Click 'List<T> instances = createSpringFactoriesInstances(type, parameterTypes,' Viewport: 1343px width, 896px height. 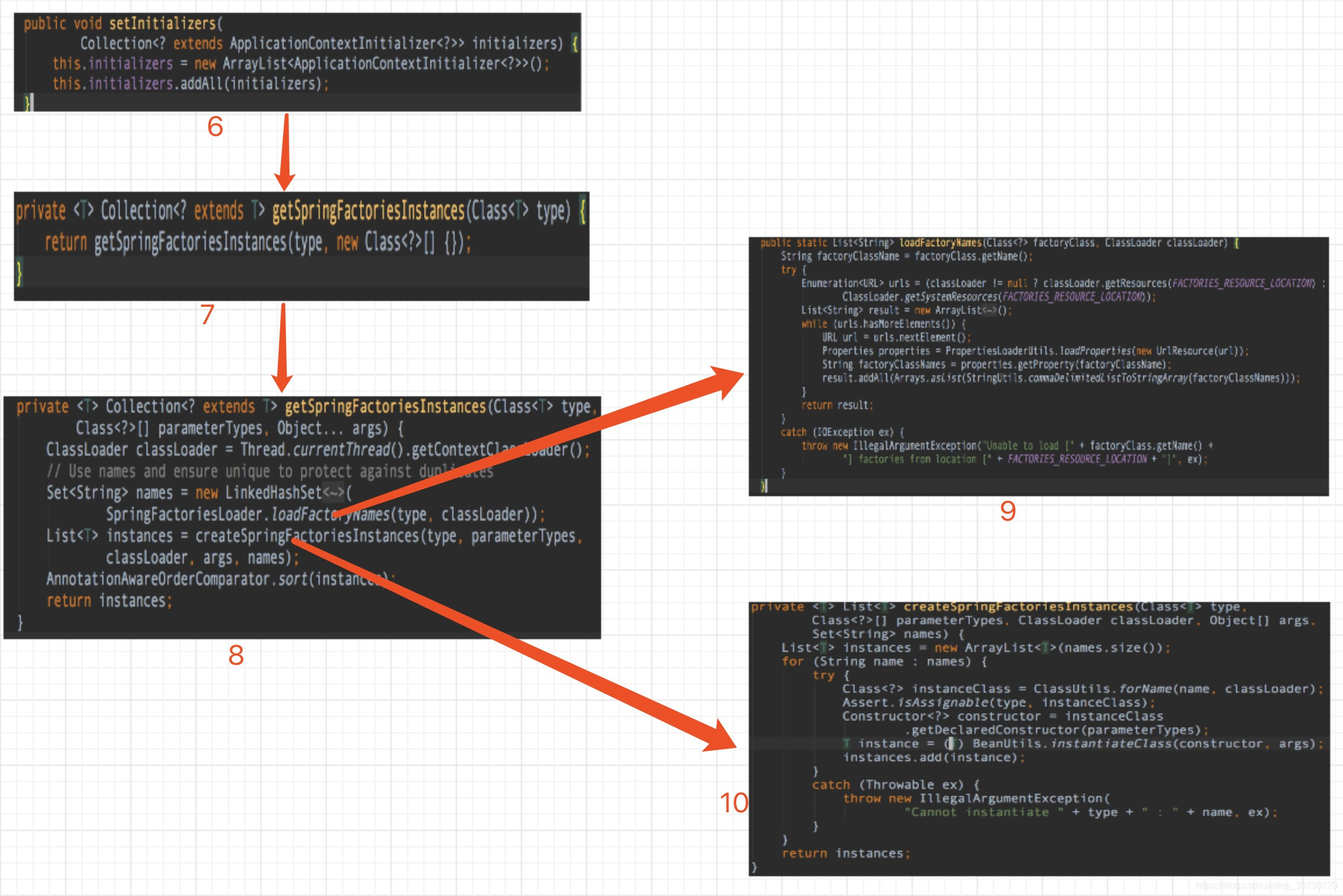point(315,536)
